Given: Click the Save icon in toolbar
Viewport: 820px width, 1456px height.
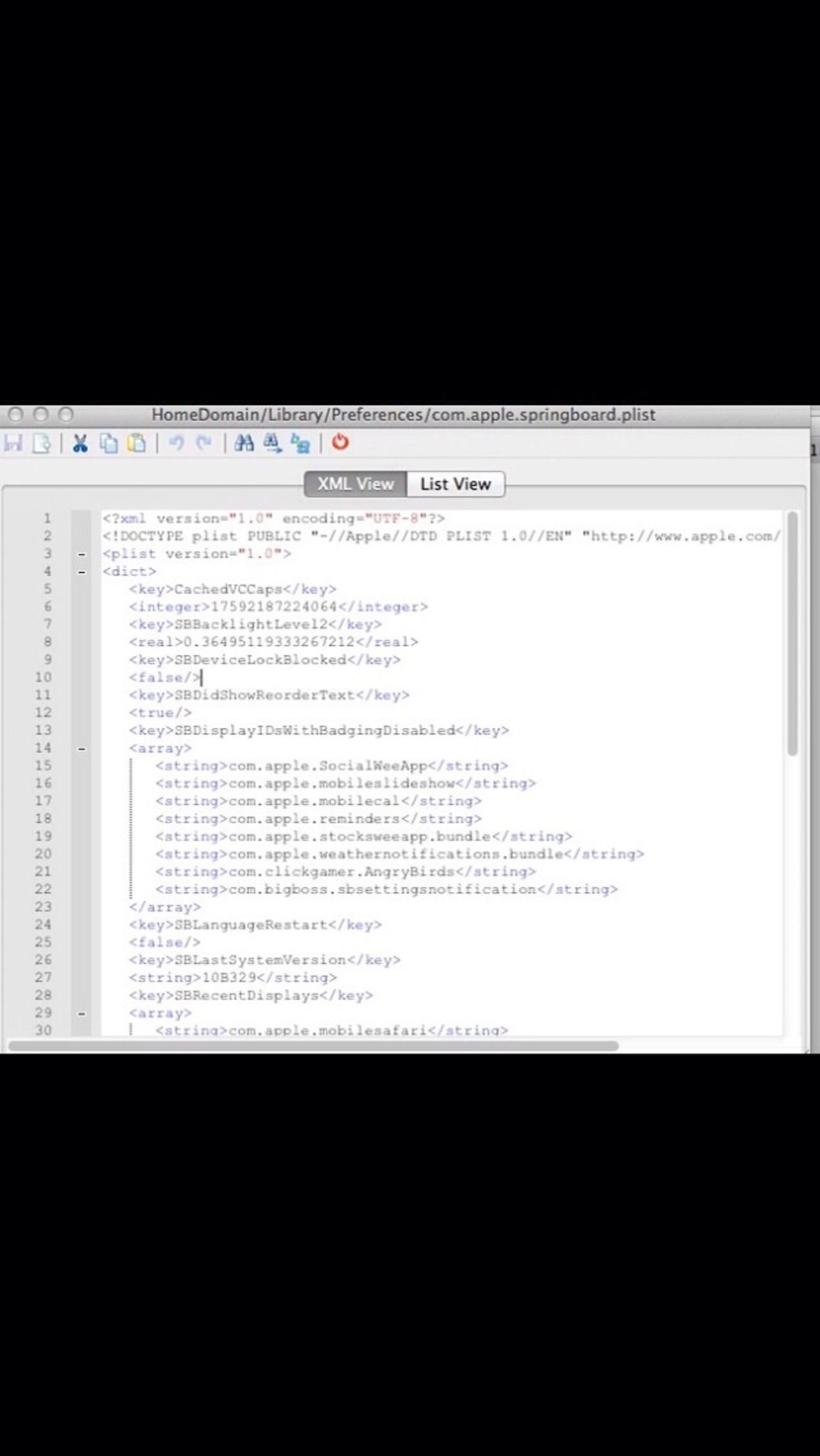Looking at the screenshot, I should tap(13, 443).
